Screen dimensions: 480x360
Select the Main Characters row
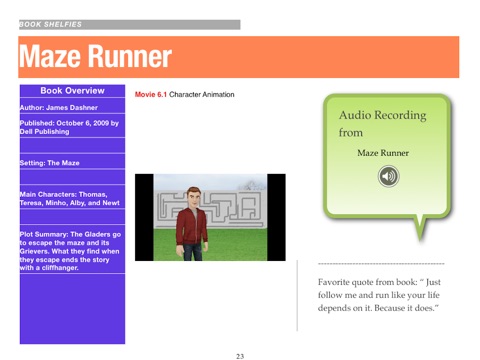(72, 198)
